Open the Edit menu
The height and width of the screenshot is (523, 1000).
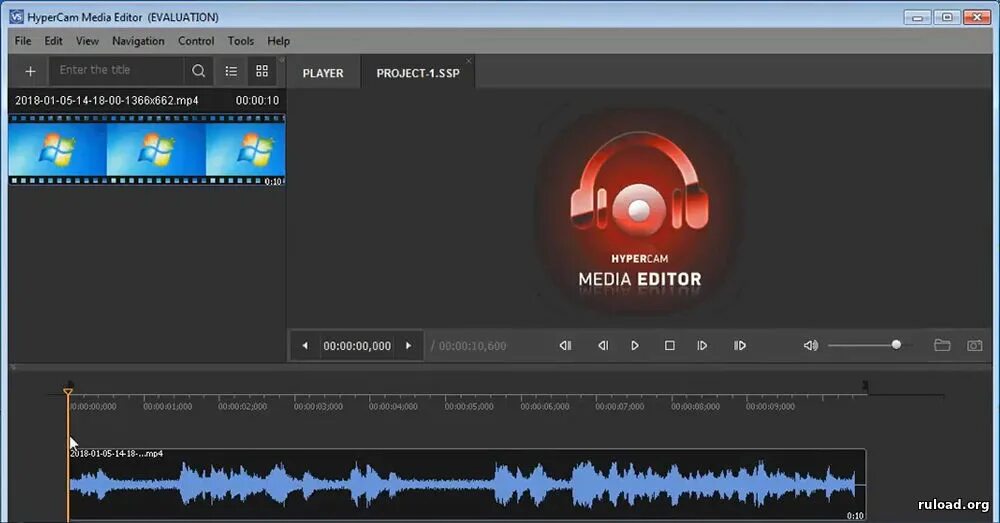pyautogui.click(x=53, y=41)
